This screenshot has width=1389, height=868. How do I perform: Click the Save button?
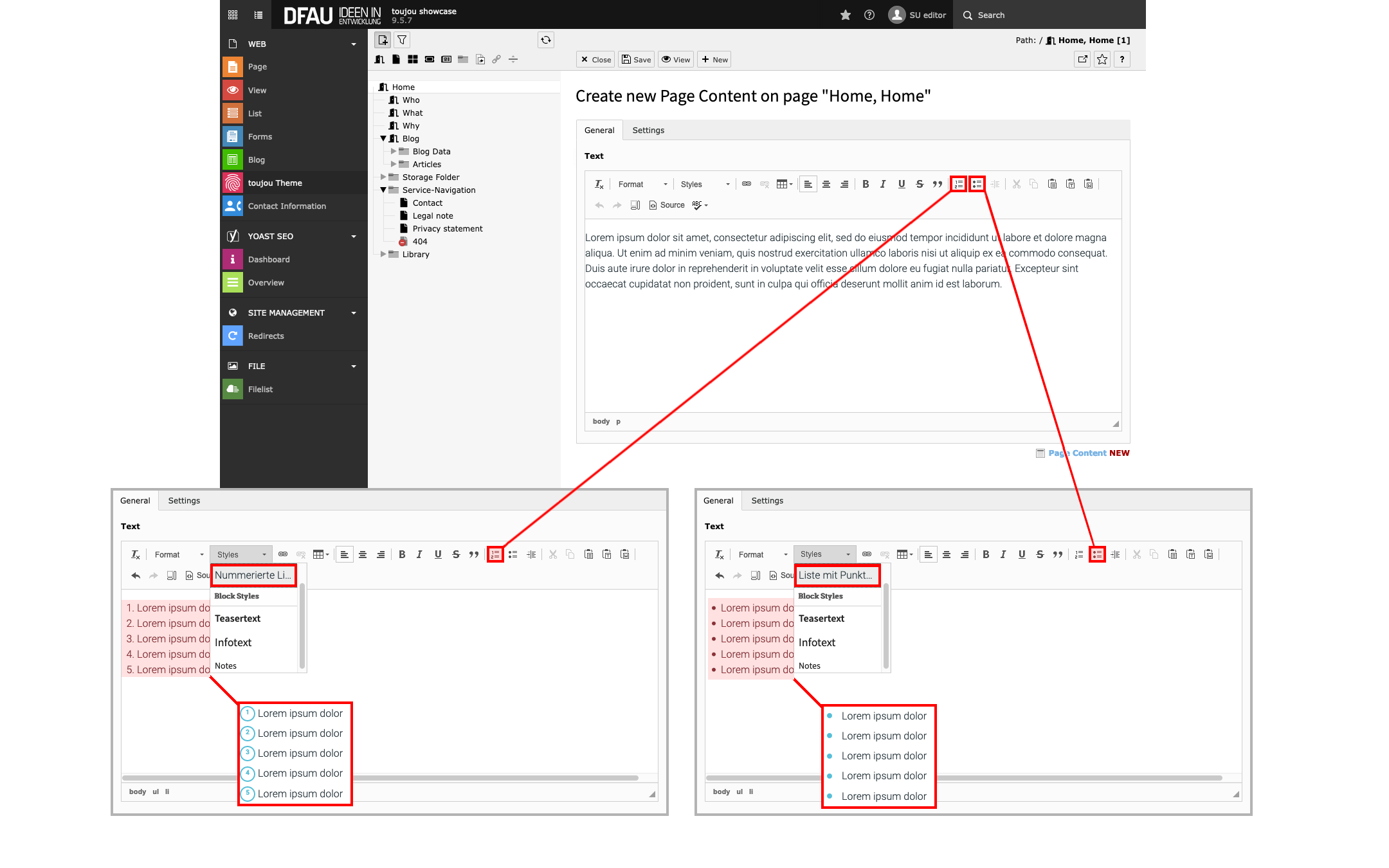coord(635,59)
